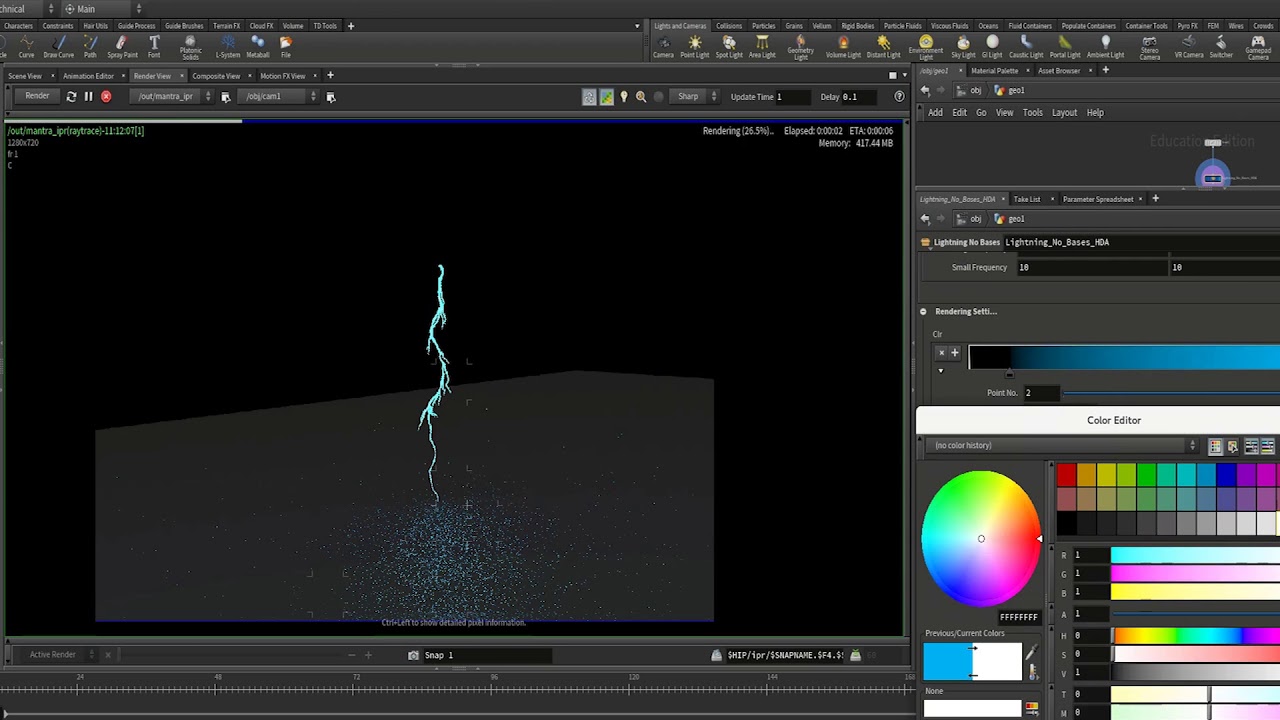Adjust the Hue slider in Color Editor
Viewport: 1280px width, 720px height.
pos(1195,636)
